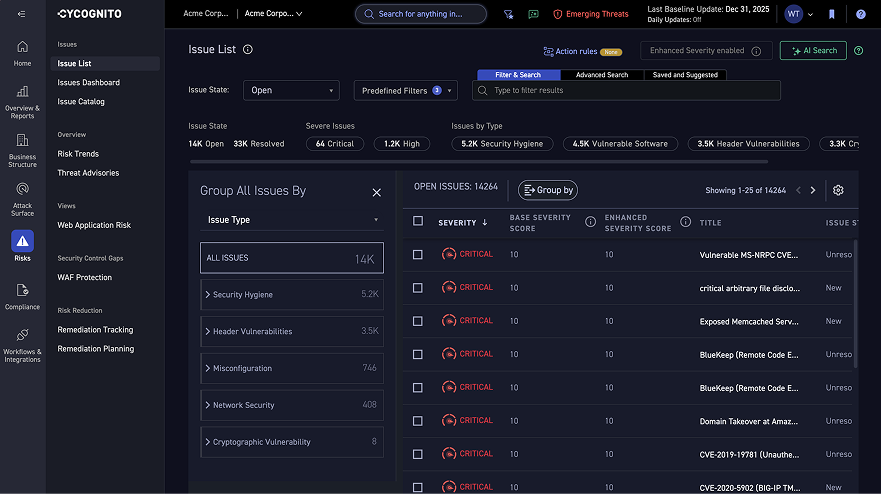
Task: Click the AI Search button
Action: tap(813, 51)
